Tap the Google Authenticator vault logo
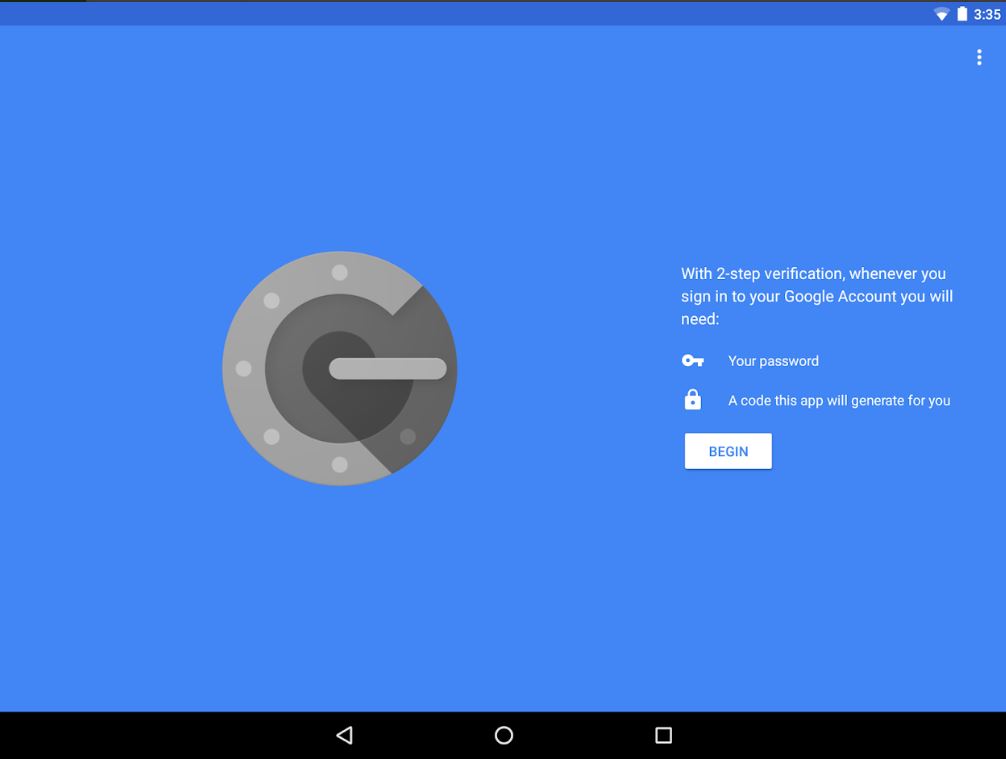 340,368
